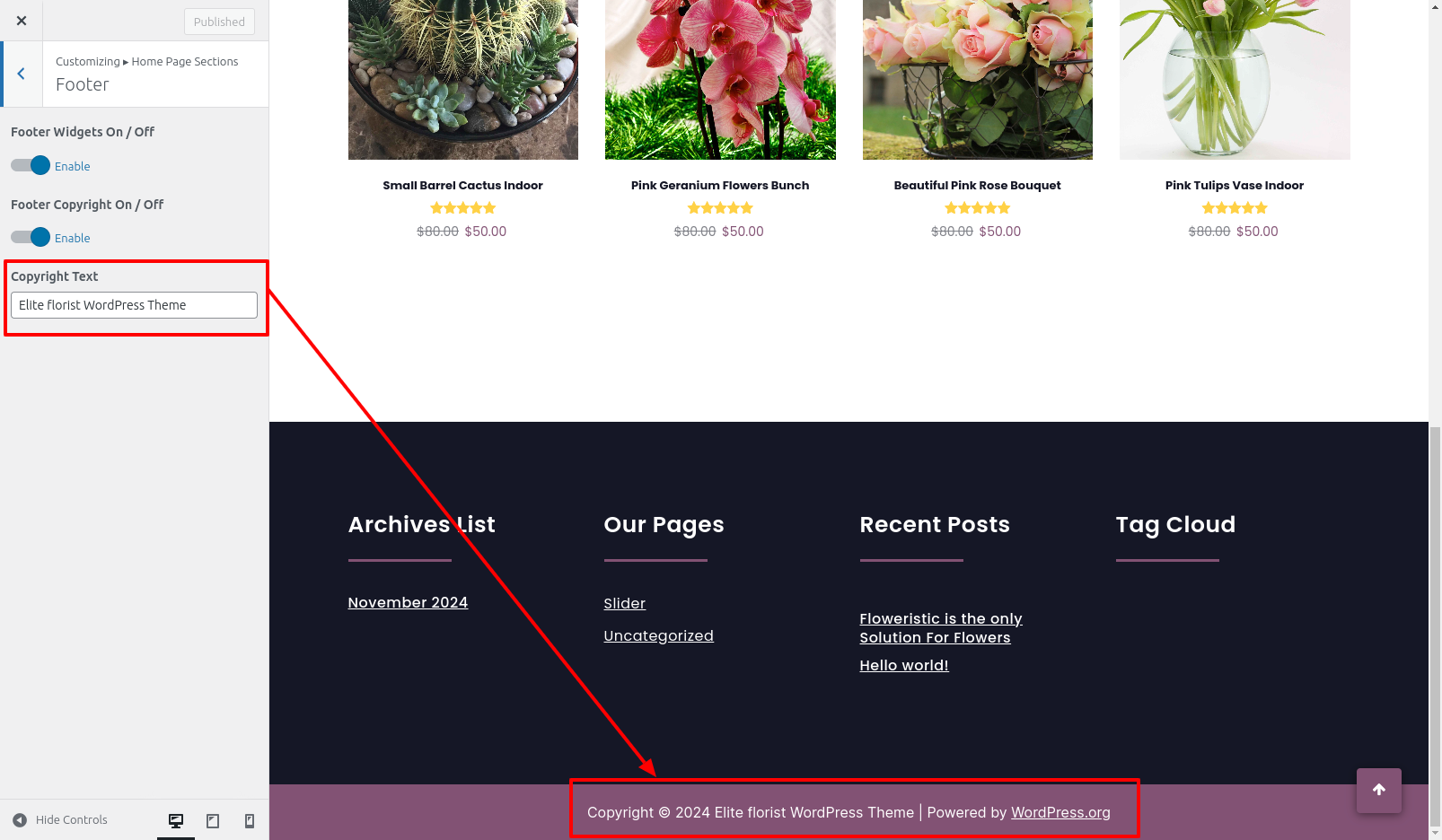
Task: Toggle Footer Copyright On / Off switch
Action: [31, 237]
